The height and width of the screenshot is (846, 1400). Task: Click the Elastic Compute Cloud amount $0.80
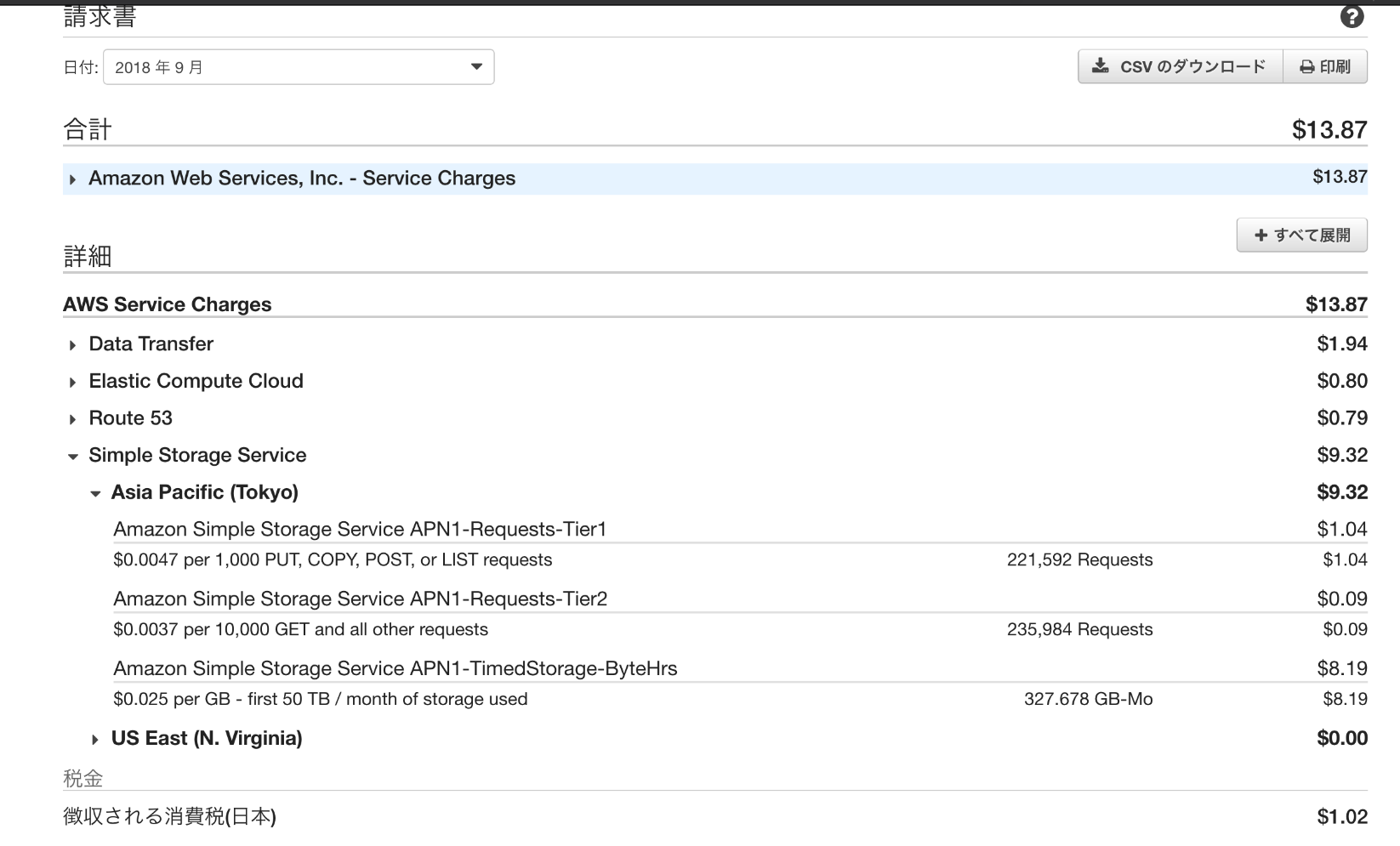(x=1342, y=381)
